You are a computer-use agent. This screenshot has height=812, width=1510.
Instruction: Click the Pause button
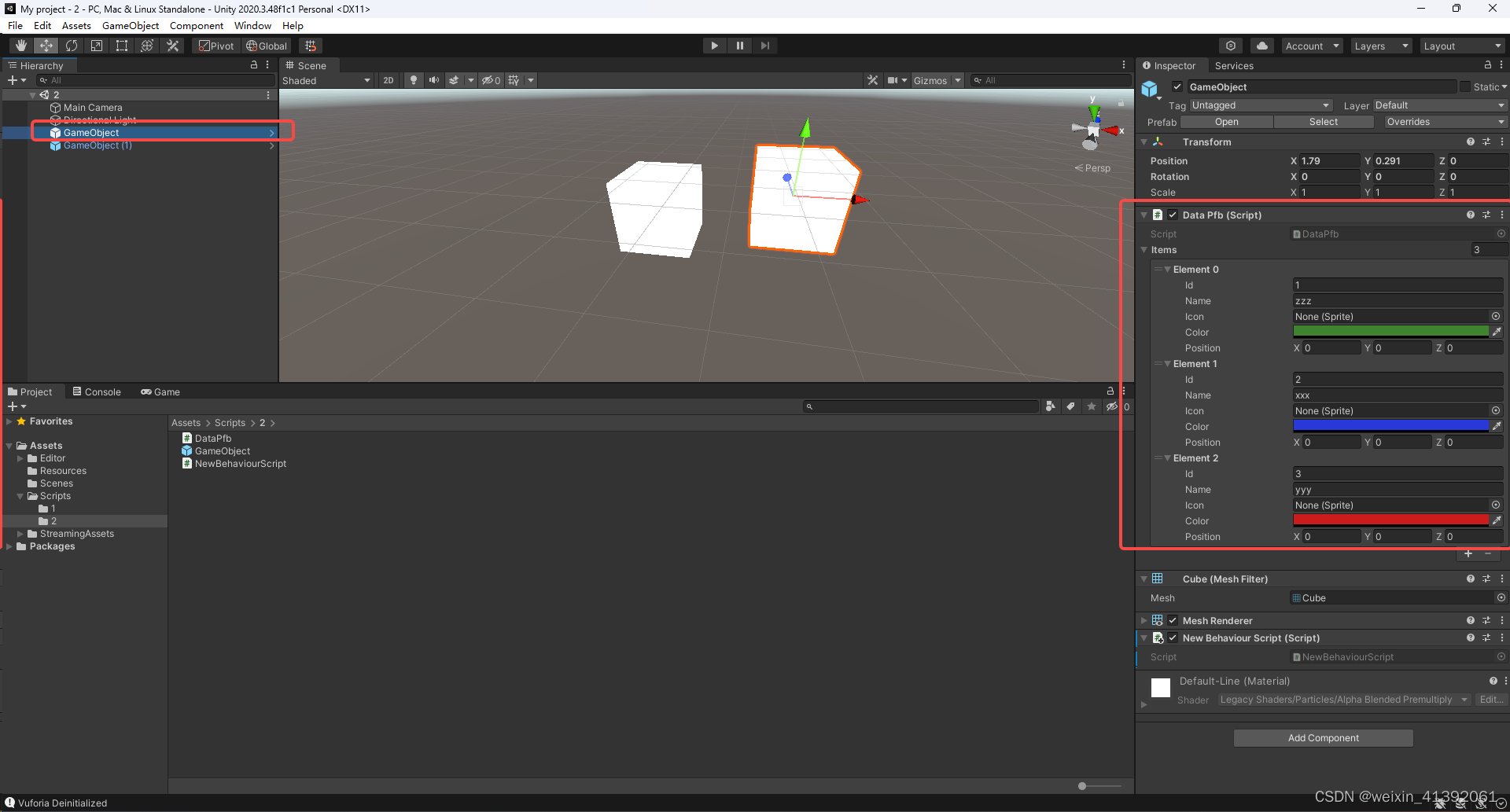[739, 46]
